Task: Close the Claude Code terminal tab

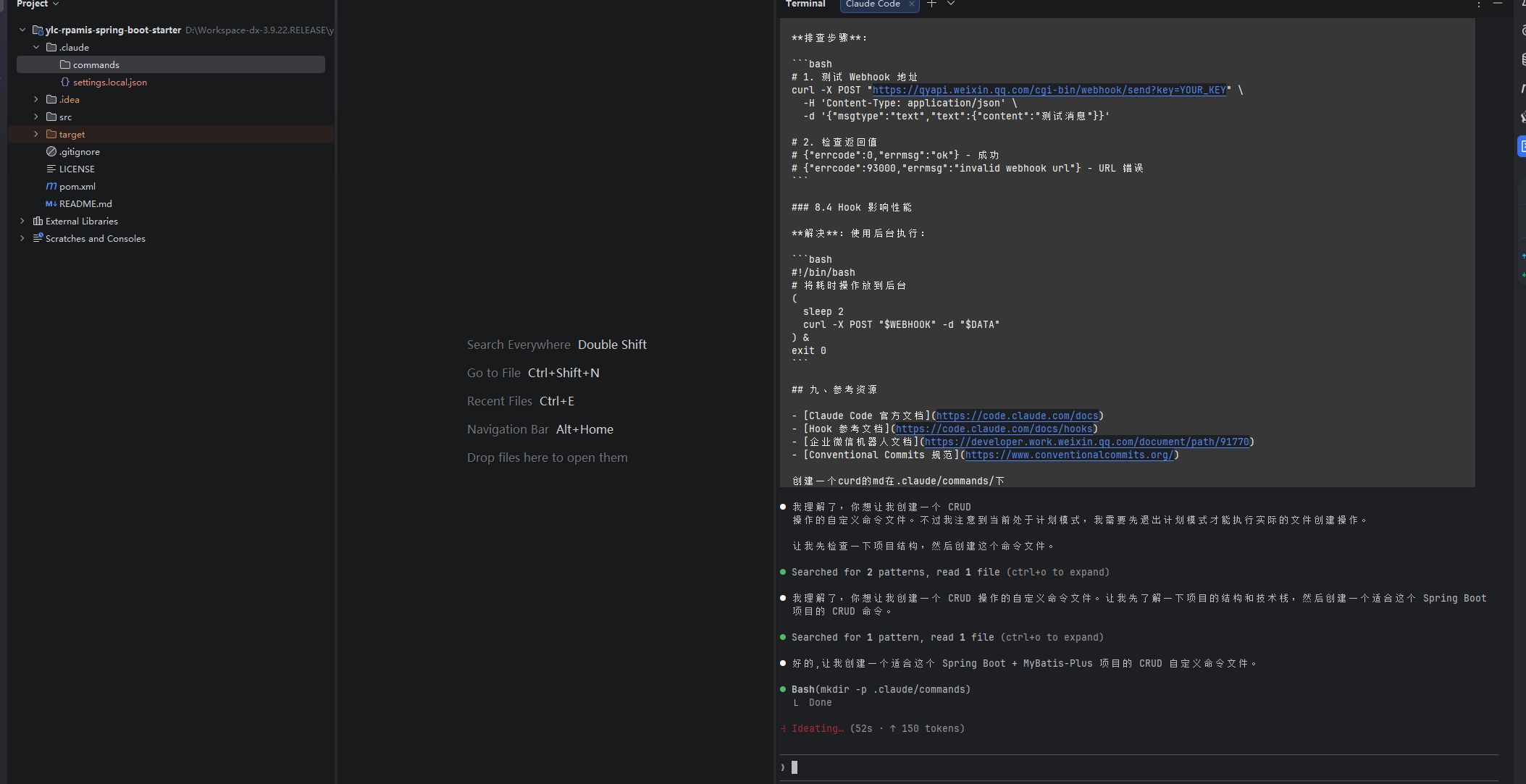Action: coord(912,4)
